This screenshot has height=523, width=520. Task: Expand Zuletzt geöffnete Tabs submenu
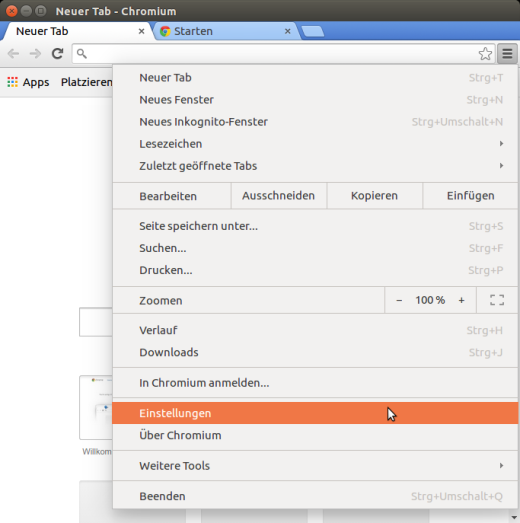(x=315, y=165)
